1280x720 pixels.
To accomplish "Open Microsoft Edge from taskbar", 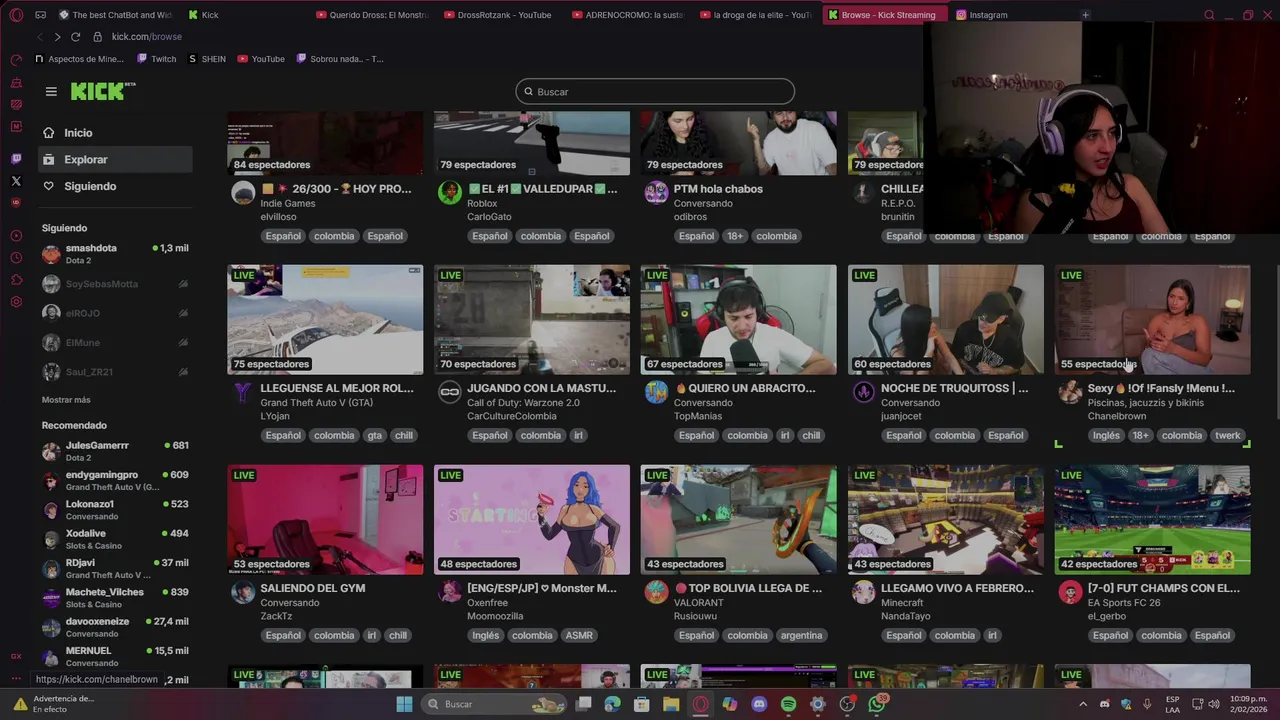I will pos(612,704).
